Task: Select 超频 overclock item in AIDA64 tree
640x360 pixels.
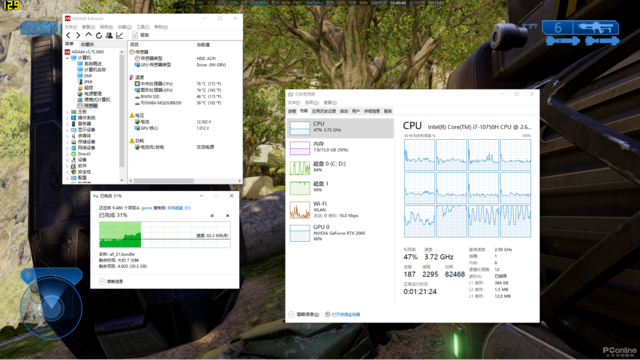Action: [85, 88]
